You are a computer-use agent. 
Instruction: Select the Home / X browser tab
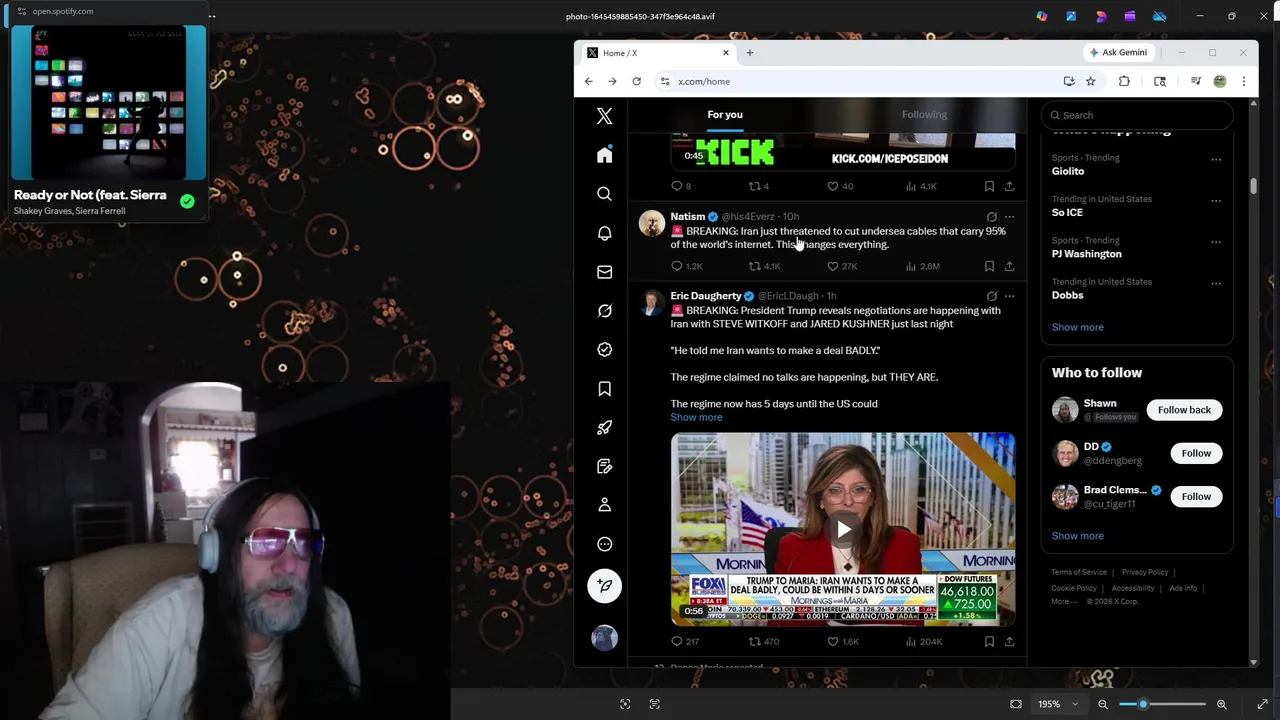[x=659, y=53]
